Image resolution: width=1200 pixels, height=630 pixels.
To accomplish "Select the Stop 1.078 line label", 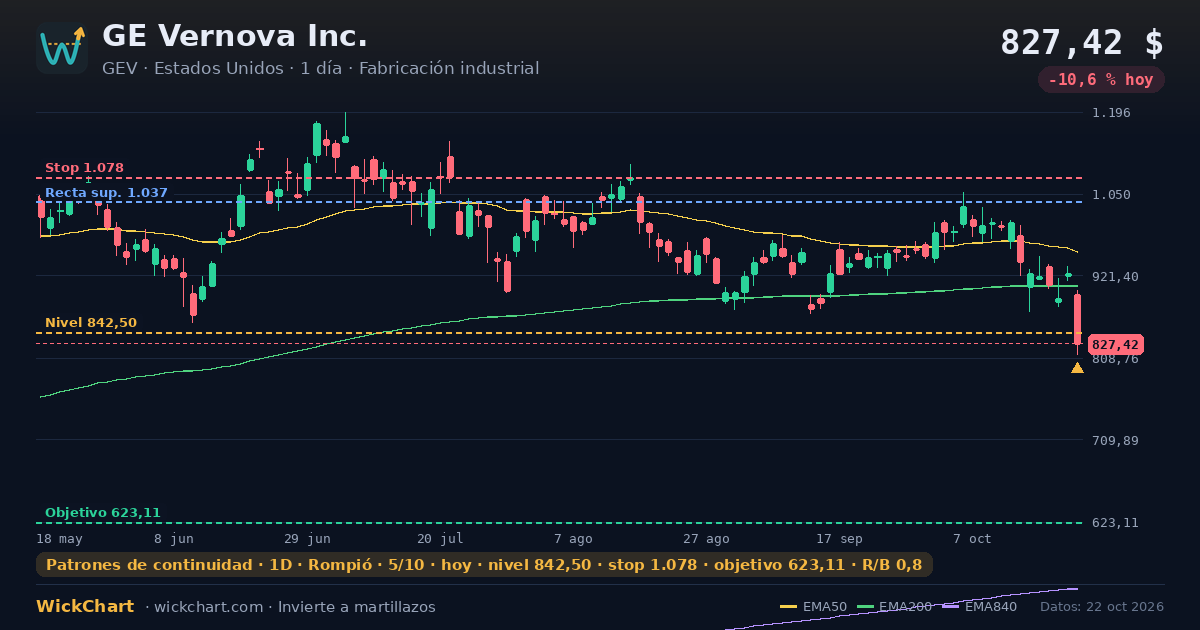I will [84, 168].
